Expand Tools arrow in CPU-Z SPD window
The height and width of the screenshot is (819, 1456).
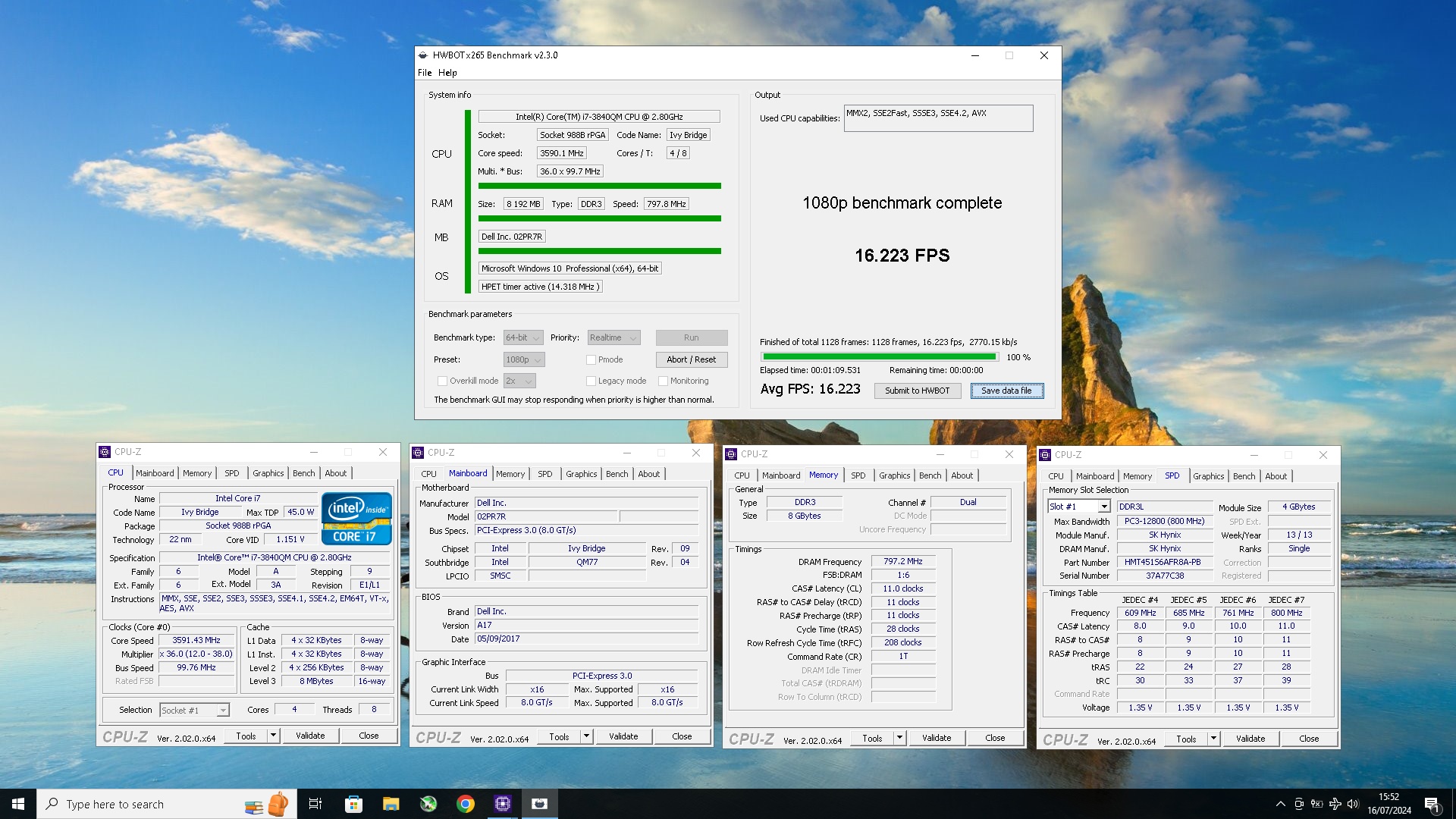(x=1213, y=739)
